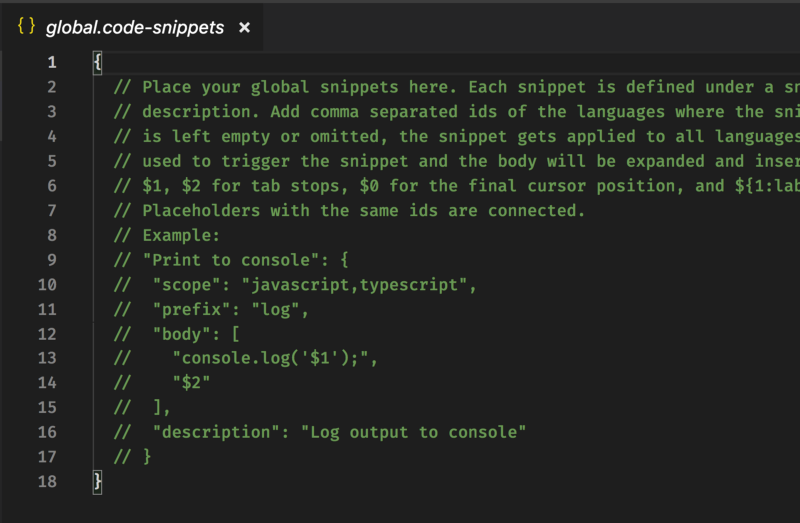Image resolution: width=800 pixels, height=523 pixels.
Task: Close the global.code-snippets tab
Action: click(x=244, y=28)
